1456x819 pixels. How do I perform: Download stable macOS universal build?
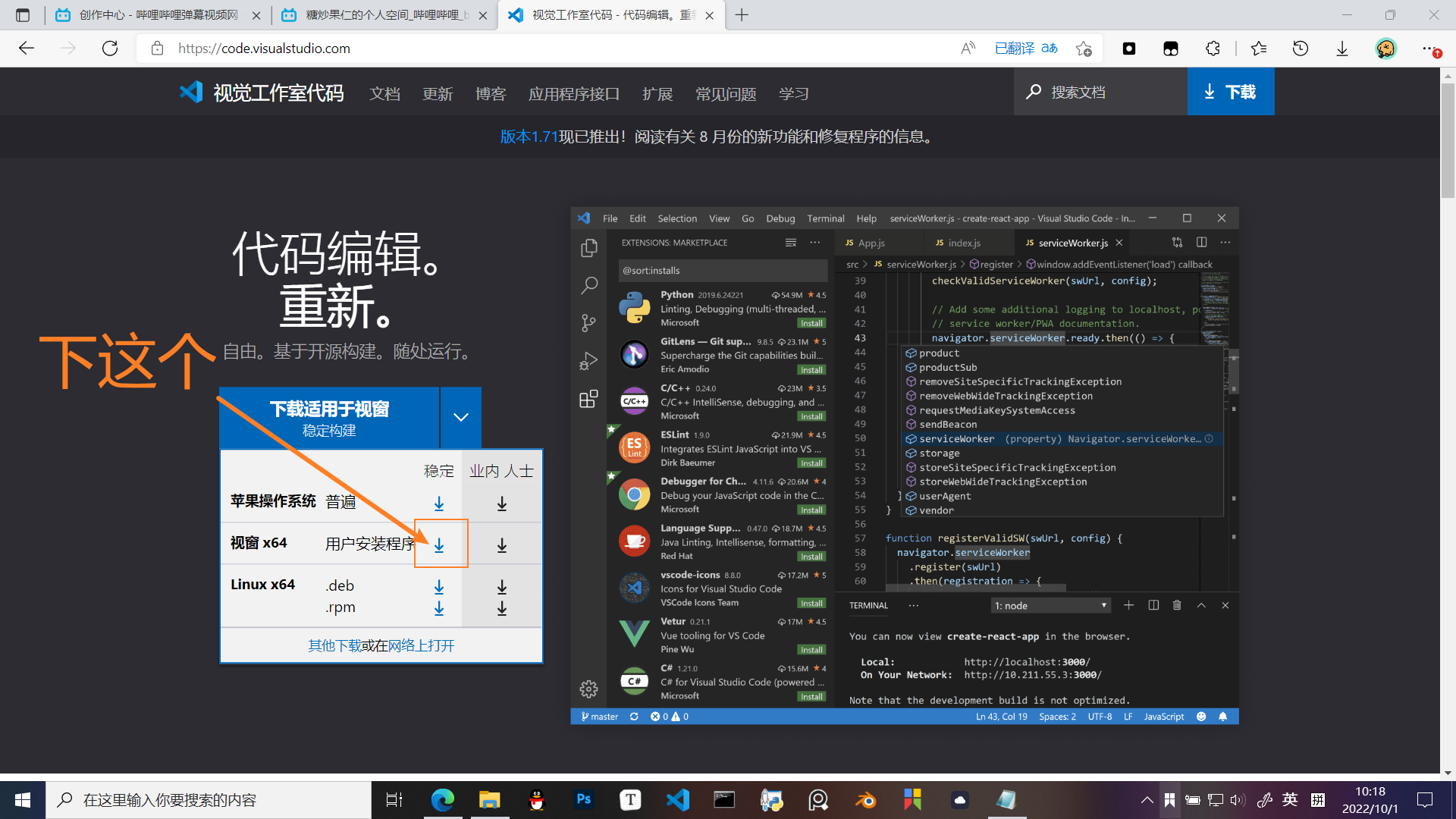[x=439, y=504]
